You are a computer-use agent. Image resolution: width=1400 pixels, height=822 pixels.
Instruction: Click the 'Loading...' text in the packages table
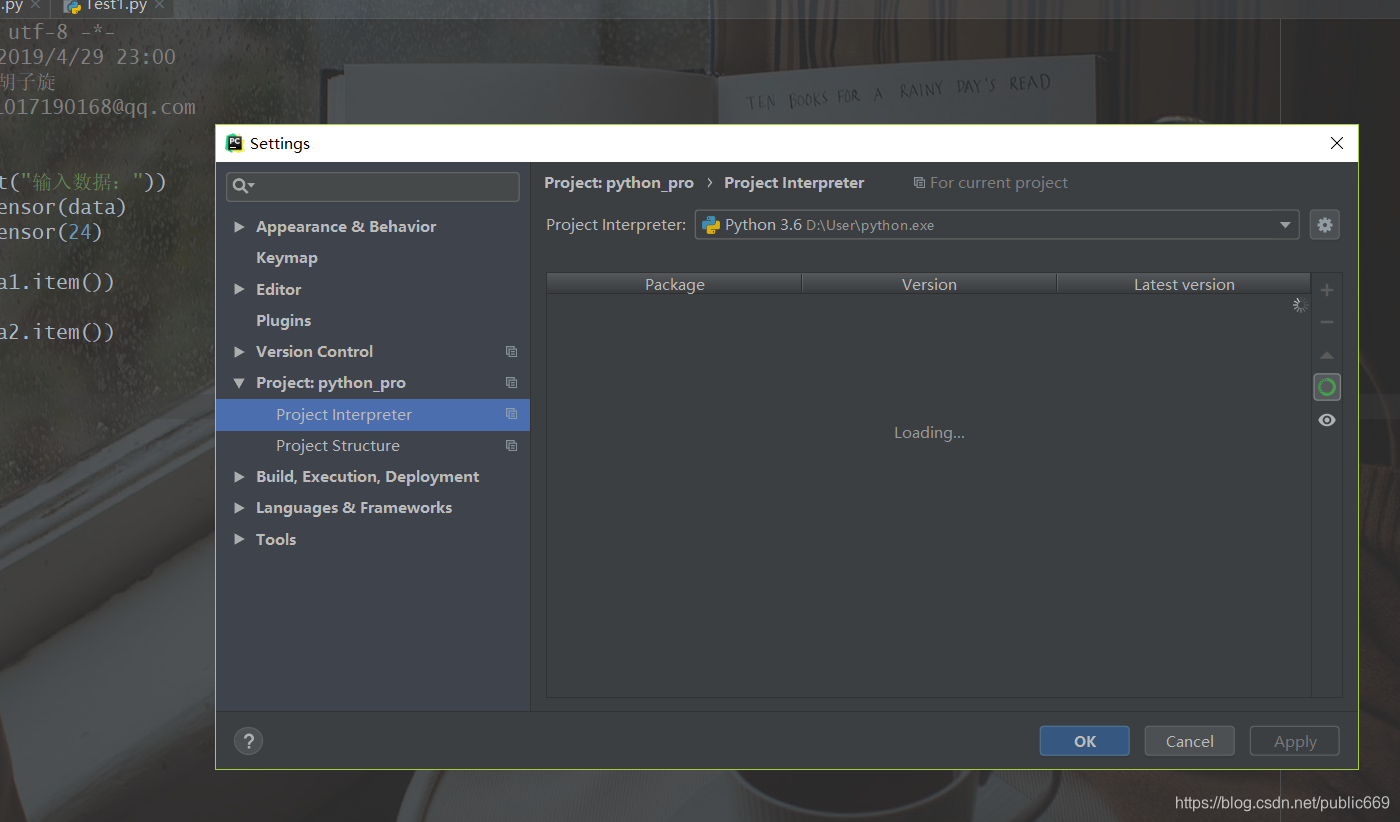(x=929, y=433)
